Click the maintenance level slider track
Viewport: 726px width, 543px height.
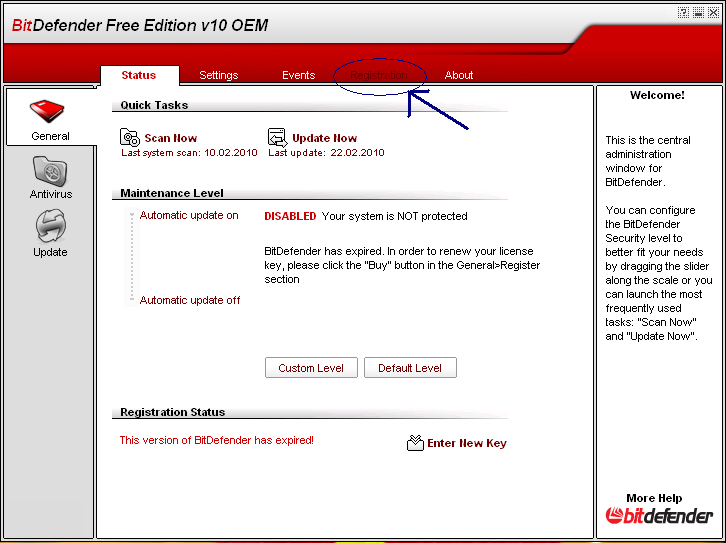tap(132, 257)
